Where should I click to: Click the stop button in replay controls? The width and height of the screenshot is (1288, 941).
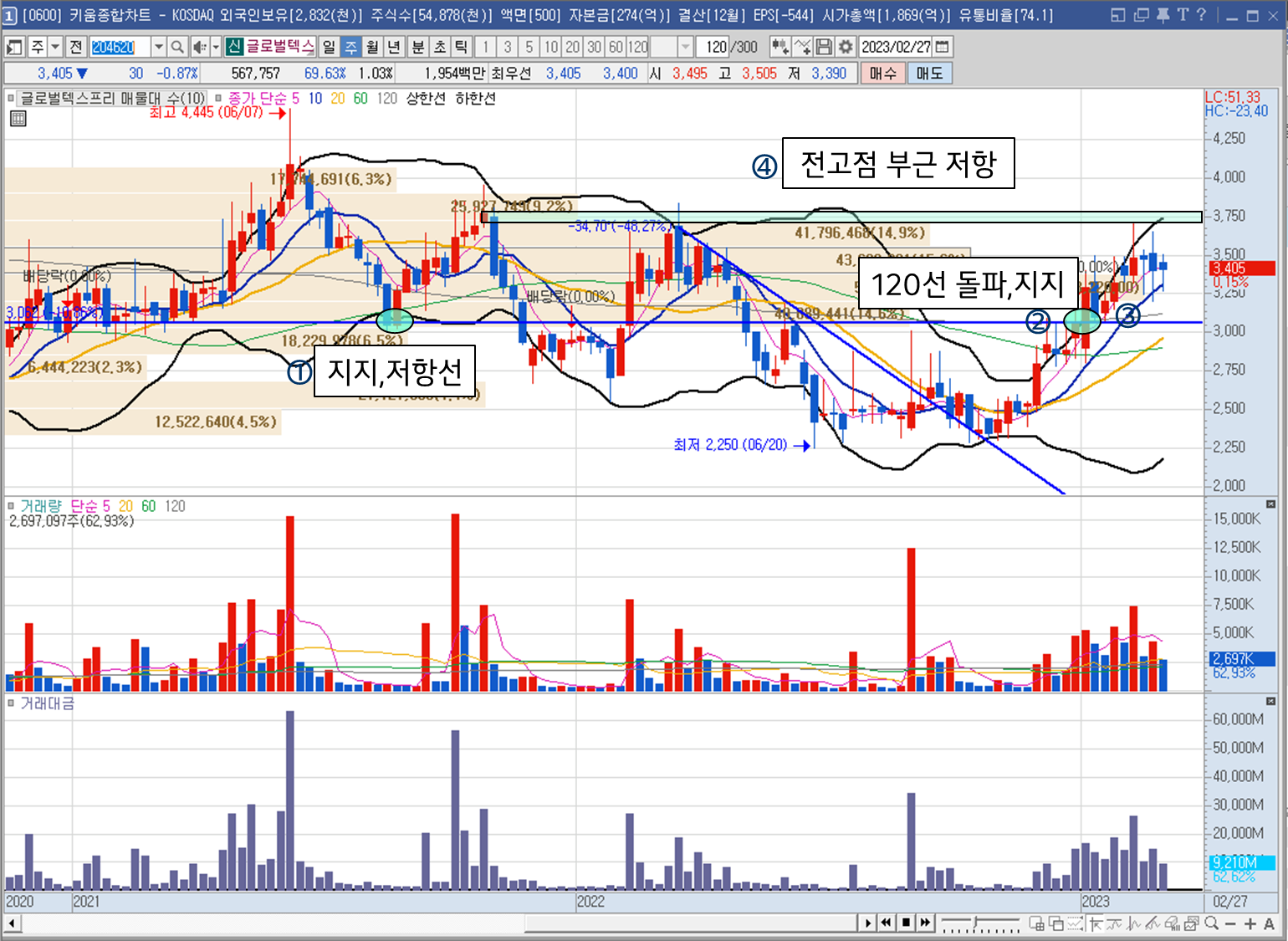tap(907, 923)
